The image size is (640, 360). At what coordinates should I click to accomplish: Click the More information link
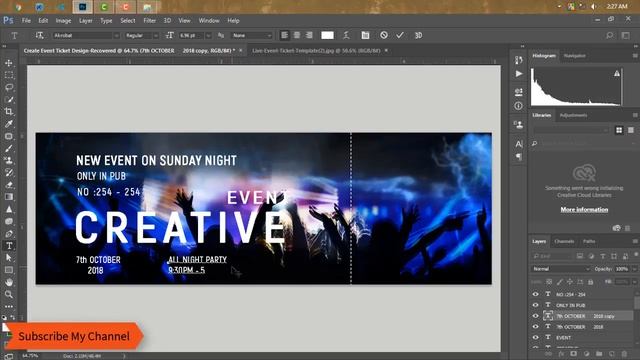tap(584, 209)
